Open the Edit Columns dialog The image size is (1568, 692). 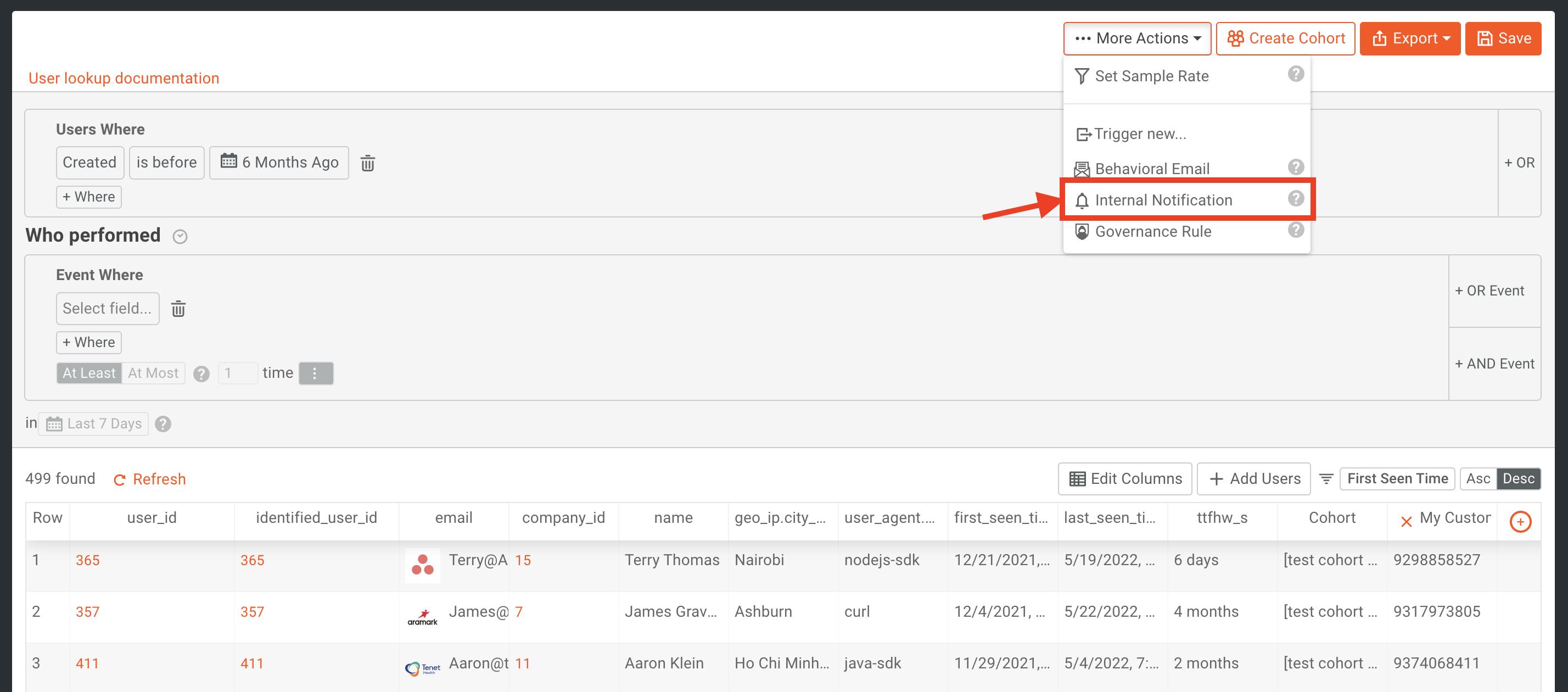point(1124,479)
